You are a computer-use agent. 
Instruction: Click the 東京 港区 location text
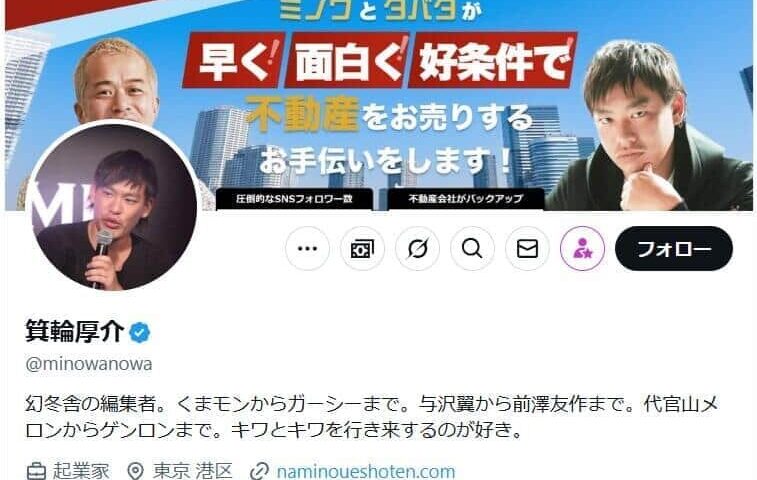pos(193,471)
